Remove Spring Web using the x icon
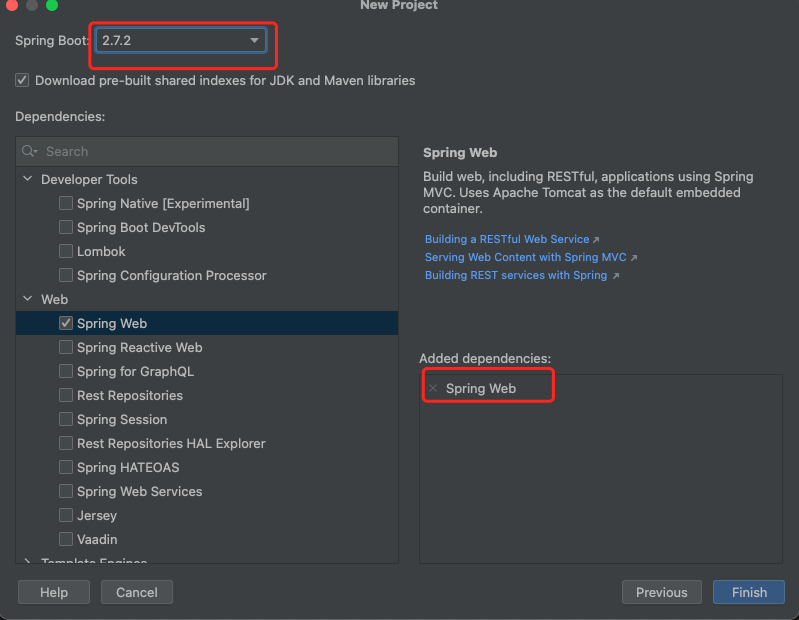 point(433,388)
